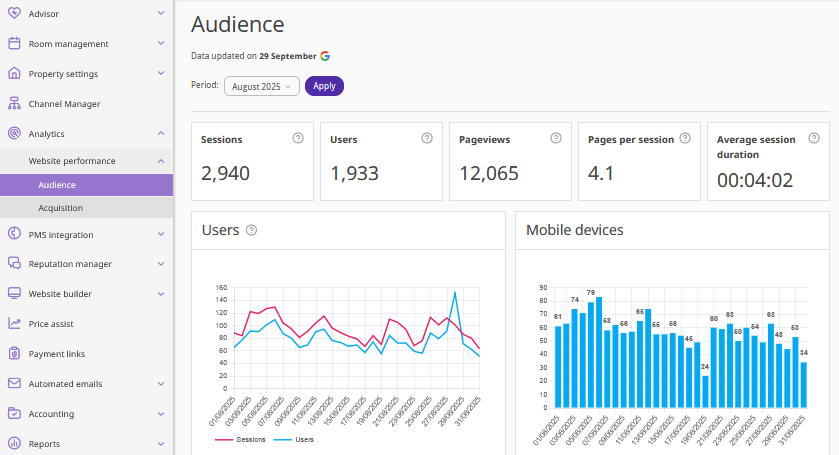This screenshot has width=839, height=455.
Task: Expand the Automated emails chevron
Action: pyautogui.click(x=161, y=383)
